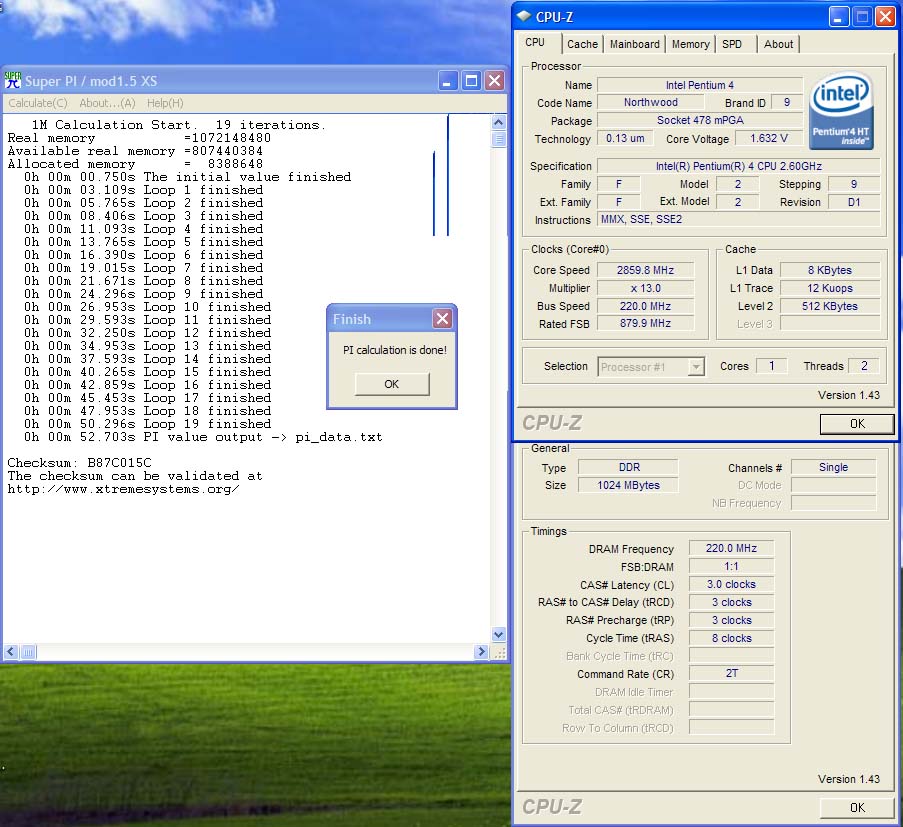The image size is (903, 827).
Task: Click the Core Speed value 2859.8 MHz
Action: coord(645,270)
